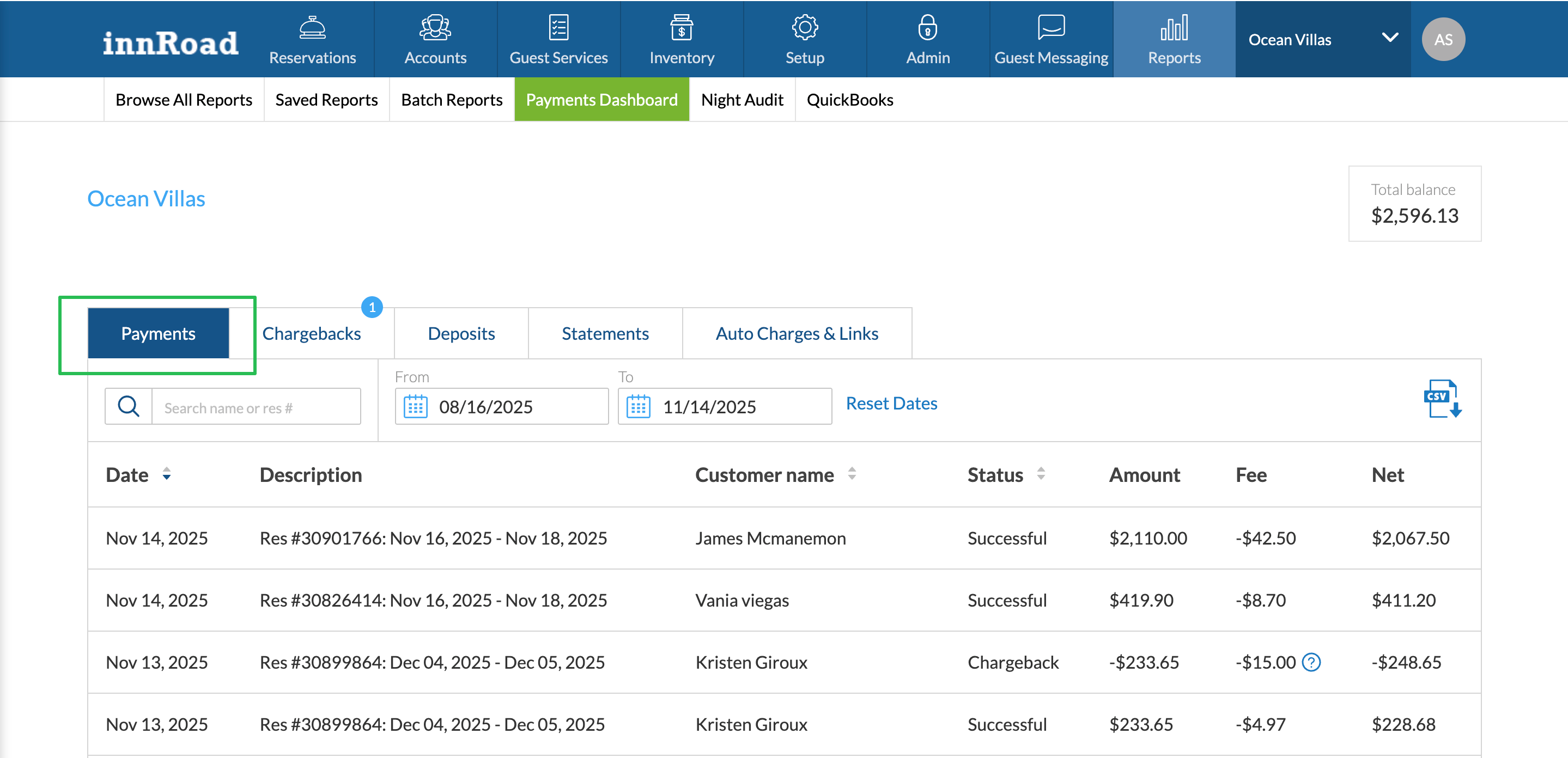Open the Night Audit submenu
Image resolution: width=1568 pixels, height=758 pixels.
click(x=742, y=100)
